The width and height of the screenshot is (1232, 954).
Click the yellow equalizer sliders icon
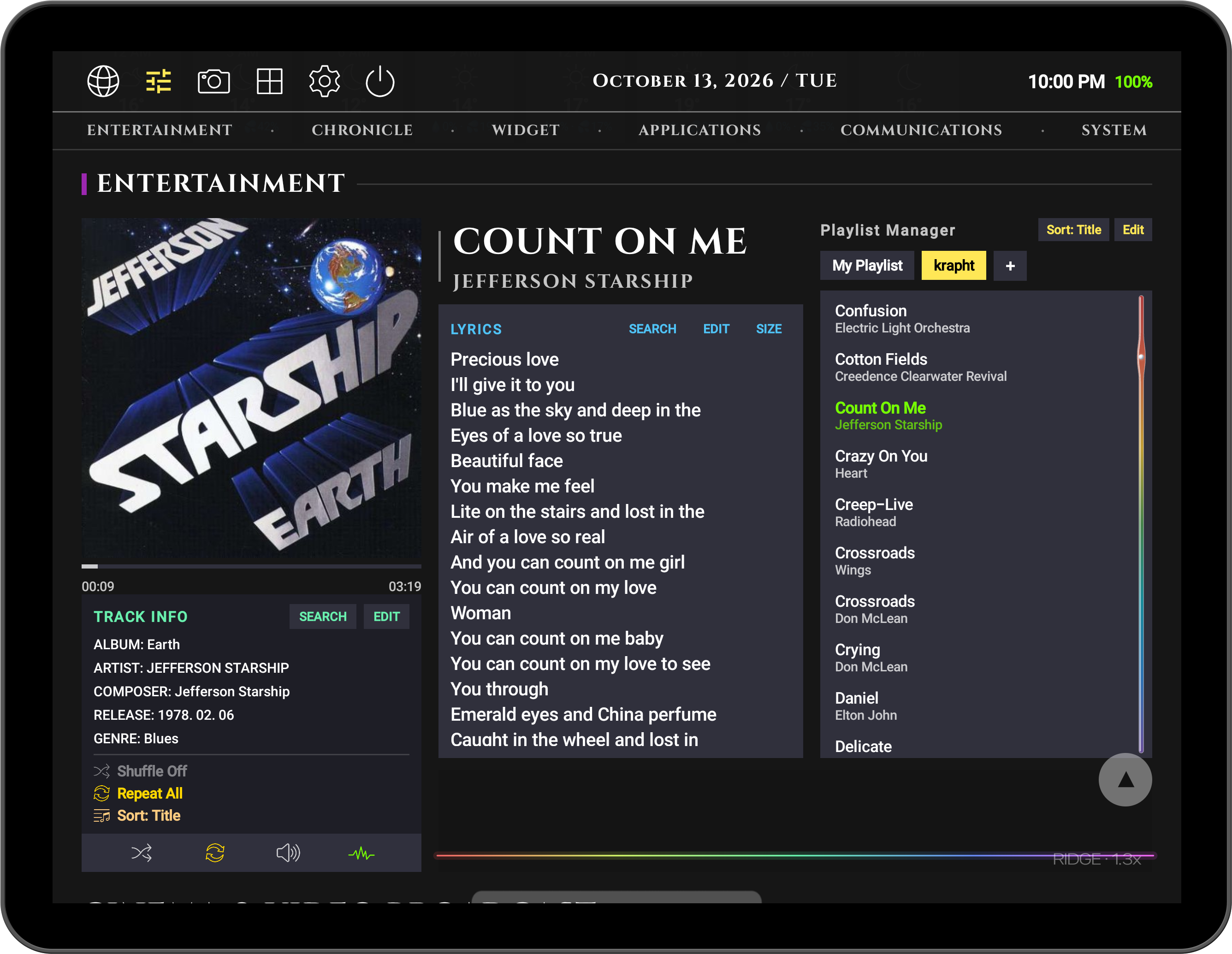click(159, 81)
